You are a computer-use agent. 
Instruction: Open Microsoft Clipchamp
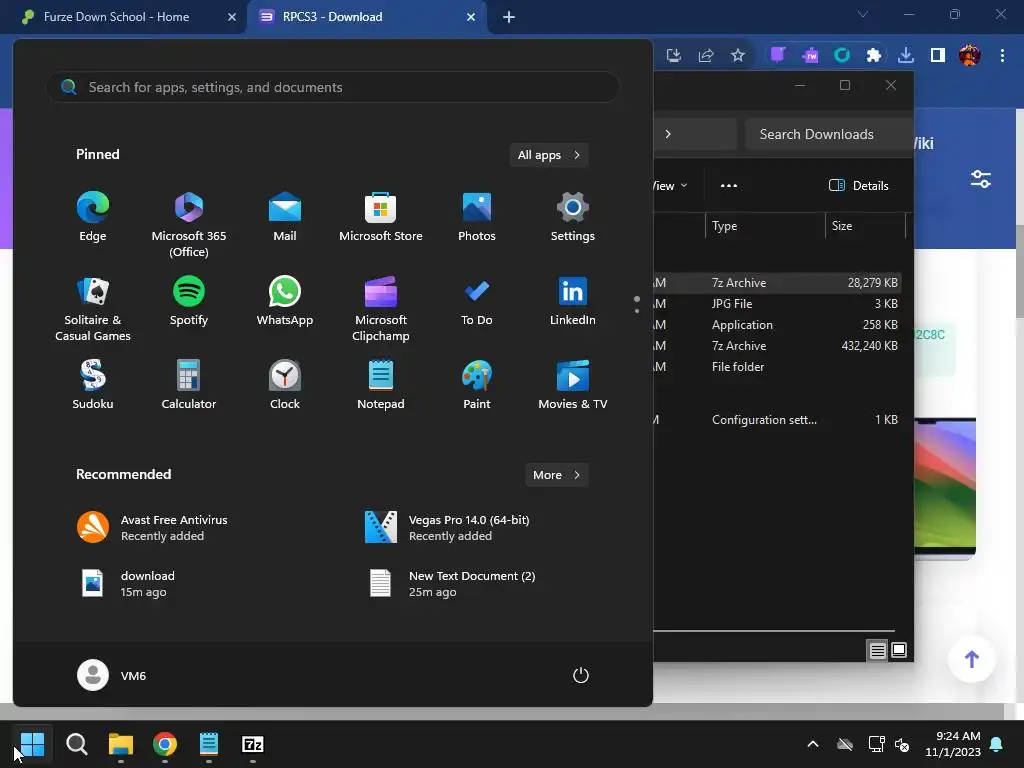tap(381, 308)
